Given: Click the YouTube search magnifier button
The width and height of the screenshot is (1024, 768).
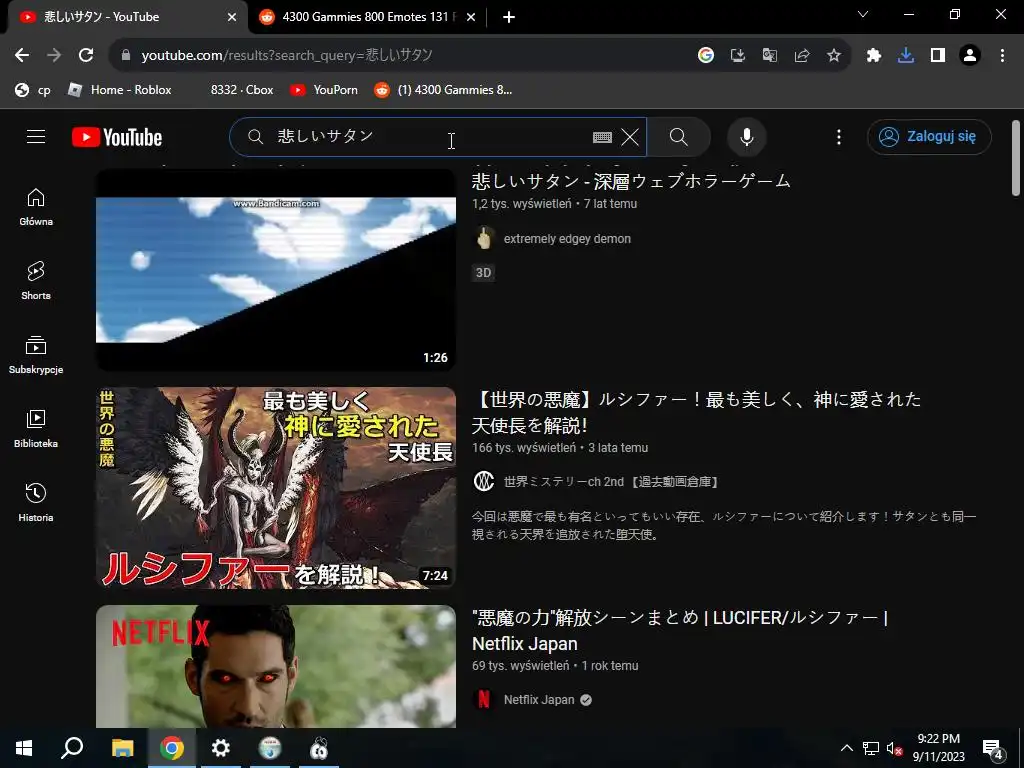Looking at the screenshot, I should click(x=679, y=137).
